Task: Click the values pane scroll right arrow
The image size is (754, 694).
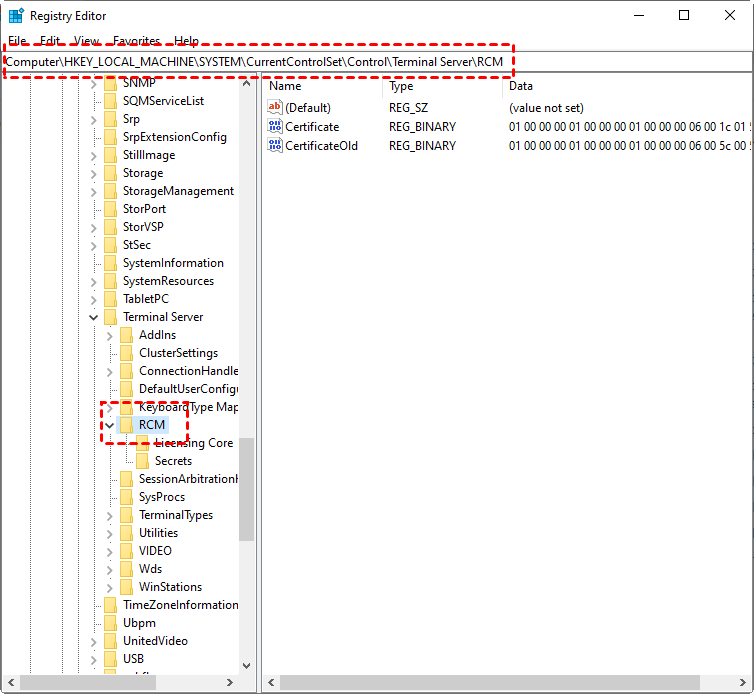Action: pyautogui.click(x=743, y=682)
